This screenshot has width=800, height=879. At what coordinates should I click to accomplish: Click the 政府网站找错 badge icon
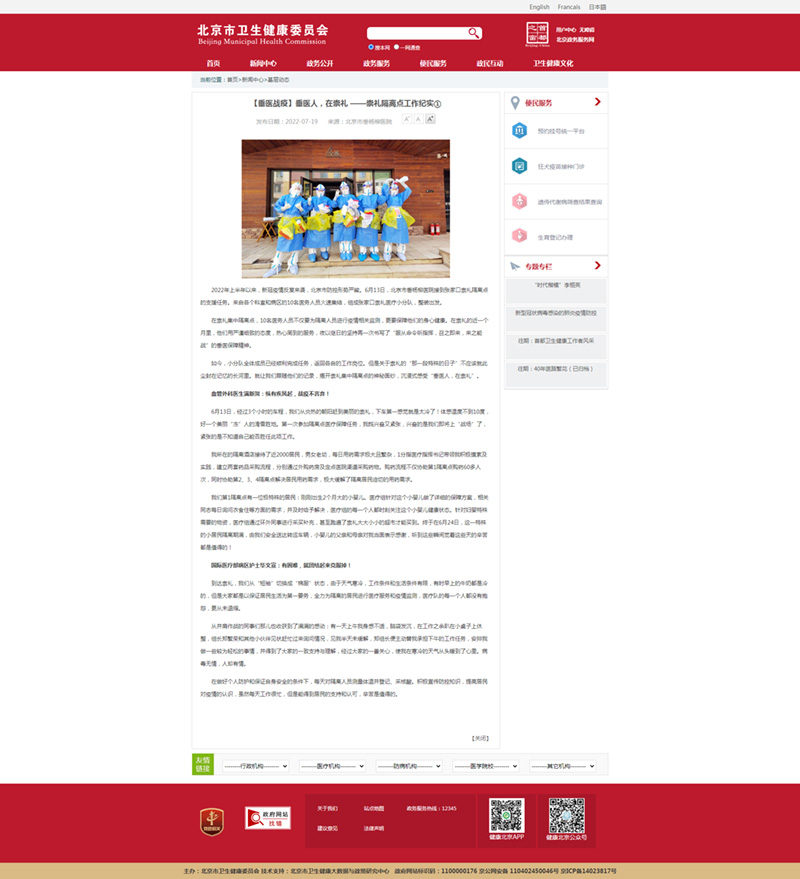(276, 818)
